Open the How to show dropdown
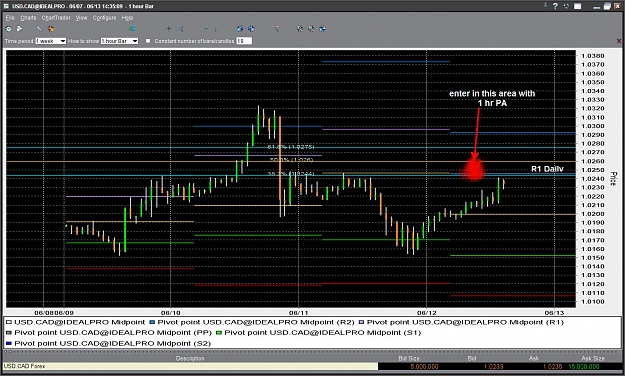The image size is (625, 376). pos(119,41)
